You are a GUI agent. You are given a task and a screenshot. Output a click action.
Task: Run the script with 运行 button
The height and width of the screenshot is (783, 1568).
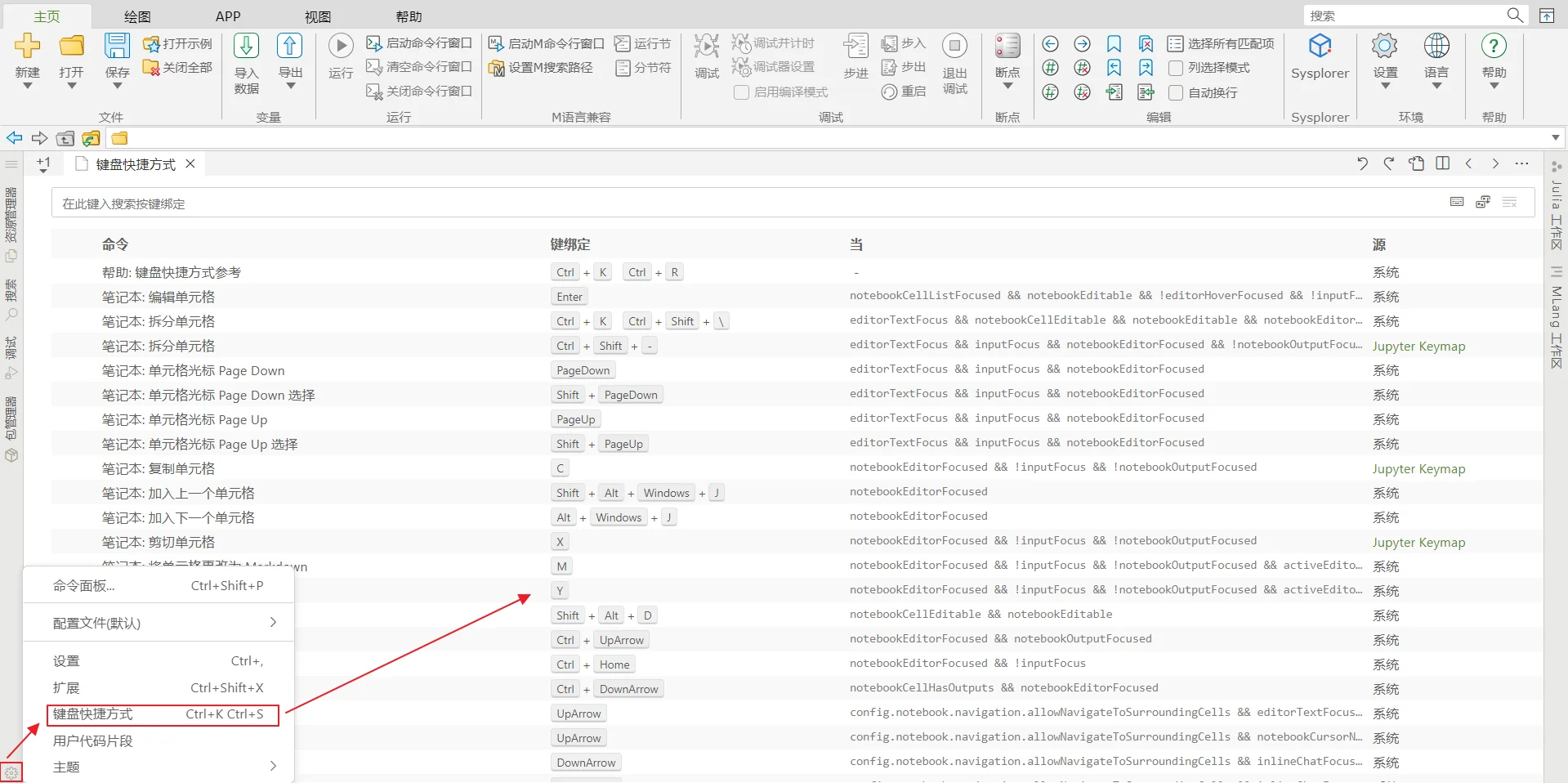341,56
